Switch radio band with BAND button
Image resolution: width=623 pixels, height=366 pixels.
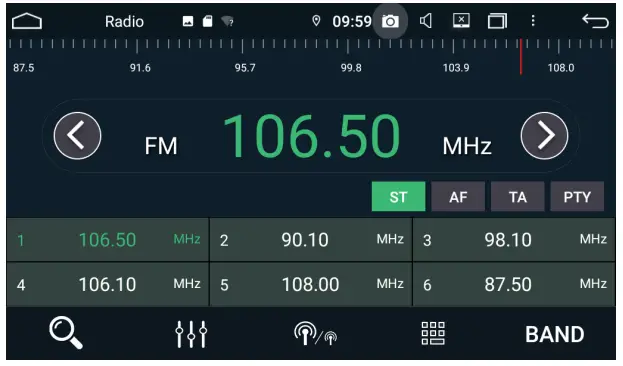(555, 334)
